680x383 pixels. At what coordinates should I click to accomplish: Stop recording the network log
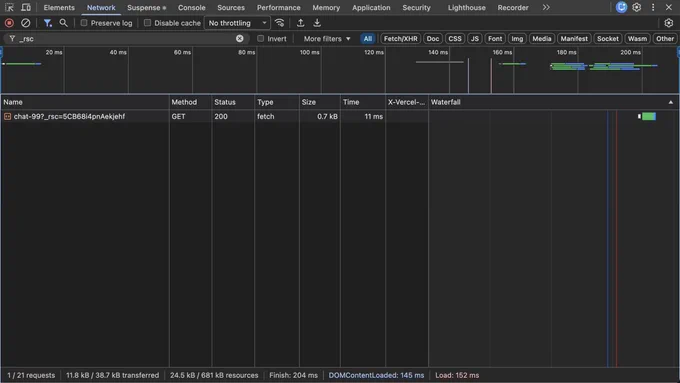tap(9, 23)
